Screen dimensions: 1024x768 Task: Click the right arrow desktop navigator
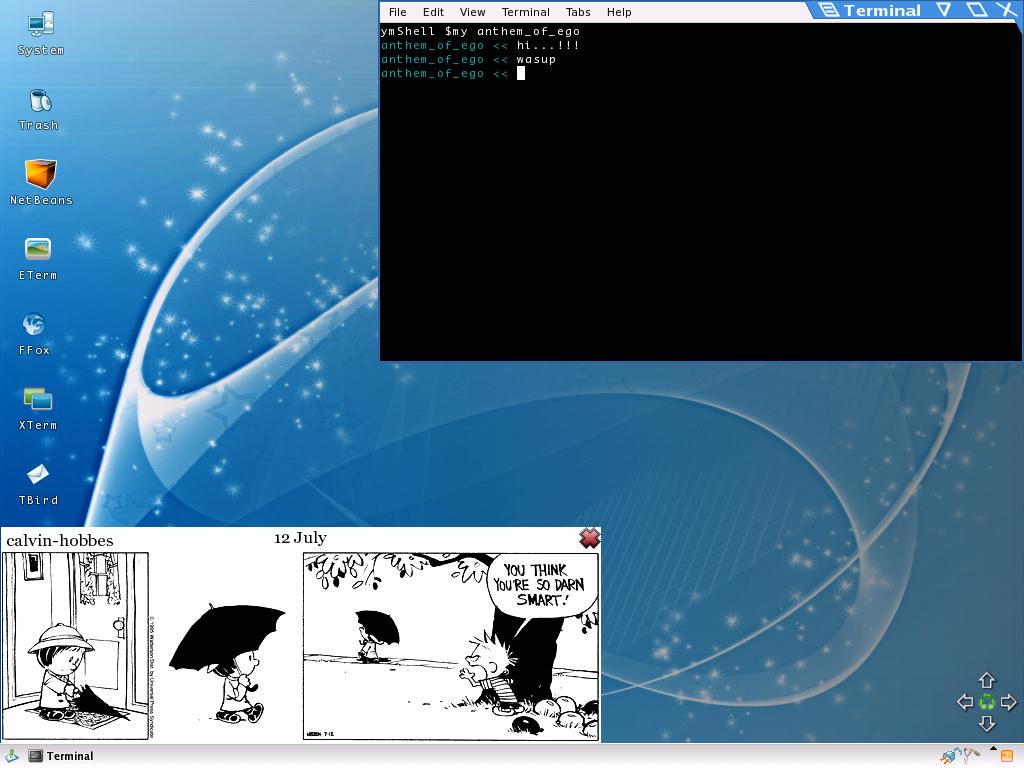(1008, 702)
